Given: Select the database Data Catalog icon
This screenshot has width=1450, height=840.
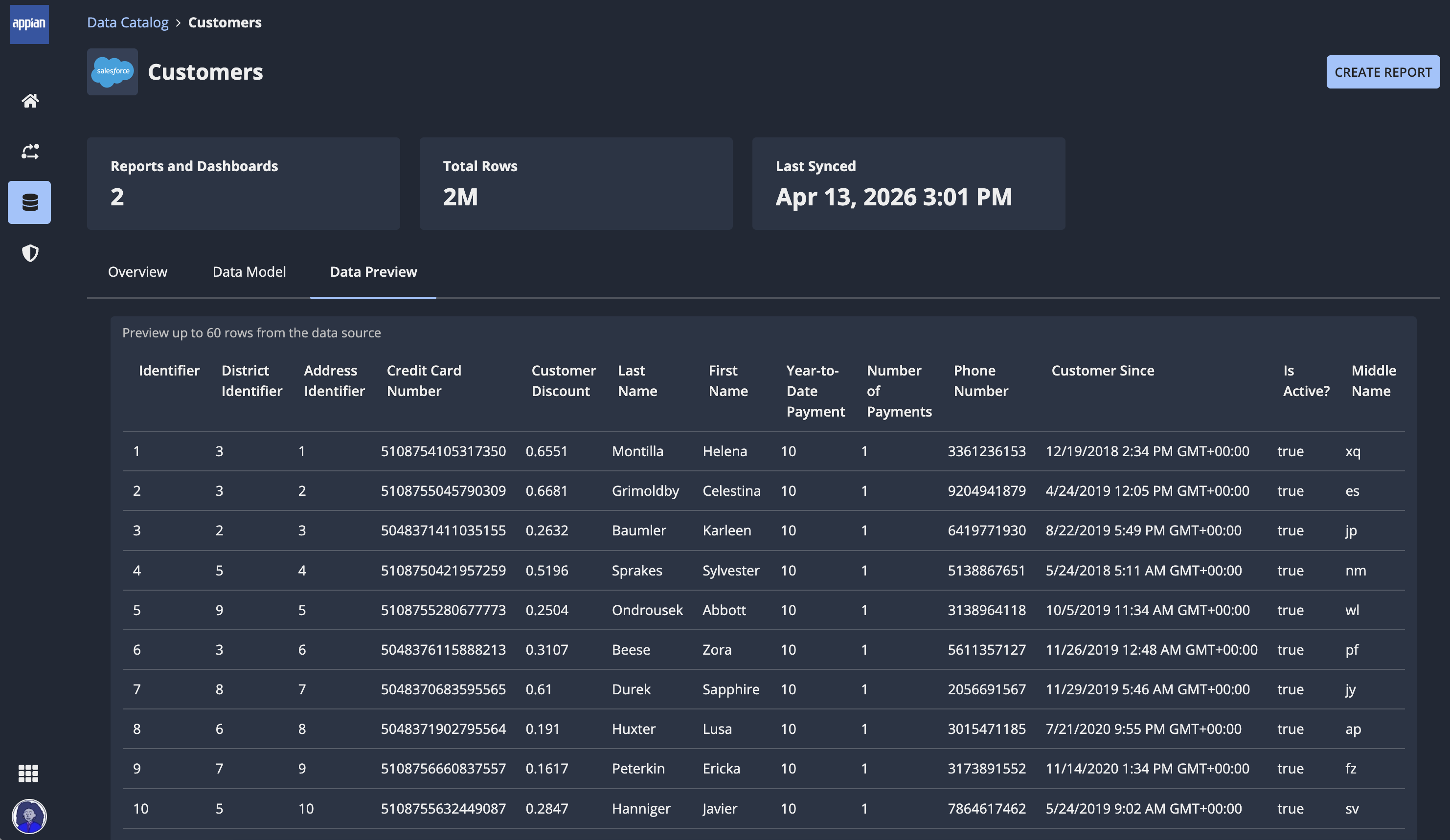Looking at the screenshot, I should pos(29,202).
